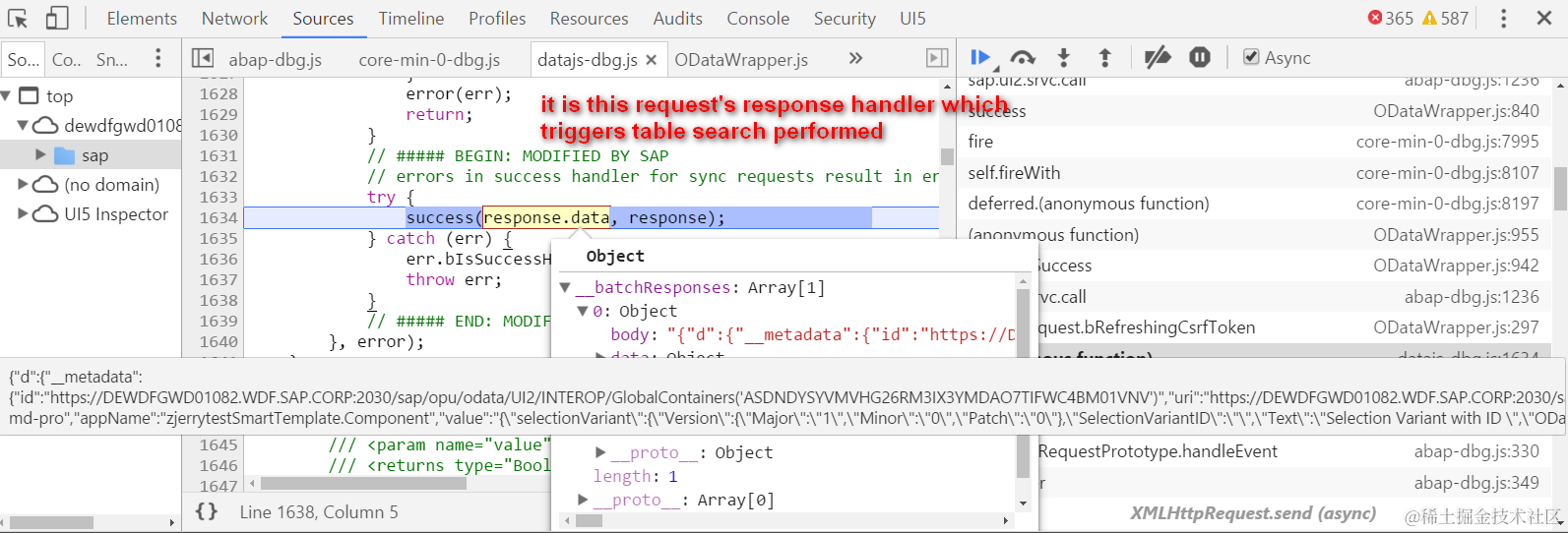
Task: Resume script execution button
Action: [x=980, y=58]
